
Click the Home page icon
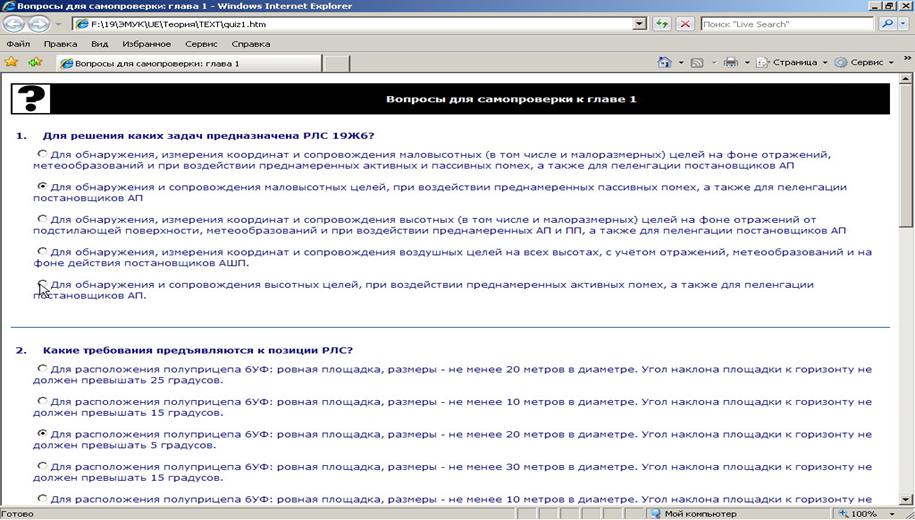(665, 63)
